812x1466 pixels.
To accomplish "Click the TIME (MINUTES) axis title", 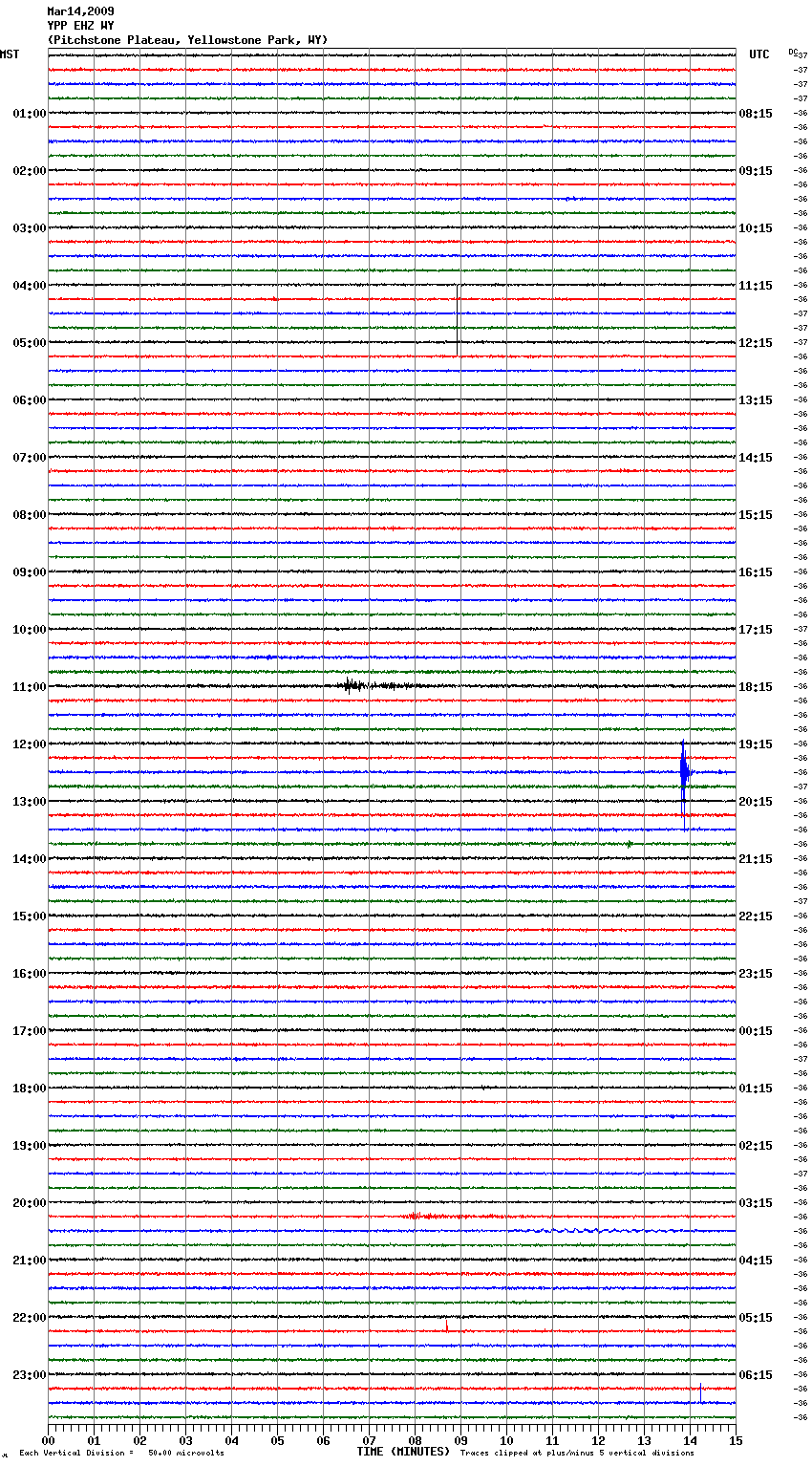I will (x=403, y=1452).
